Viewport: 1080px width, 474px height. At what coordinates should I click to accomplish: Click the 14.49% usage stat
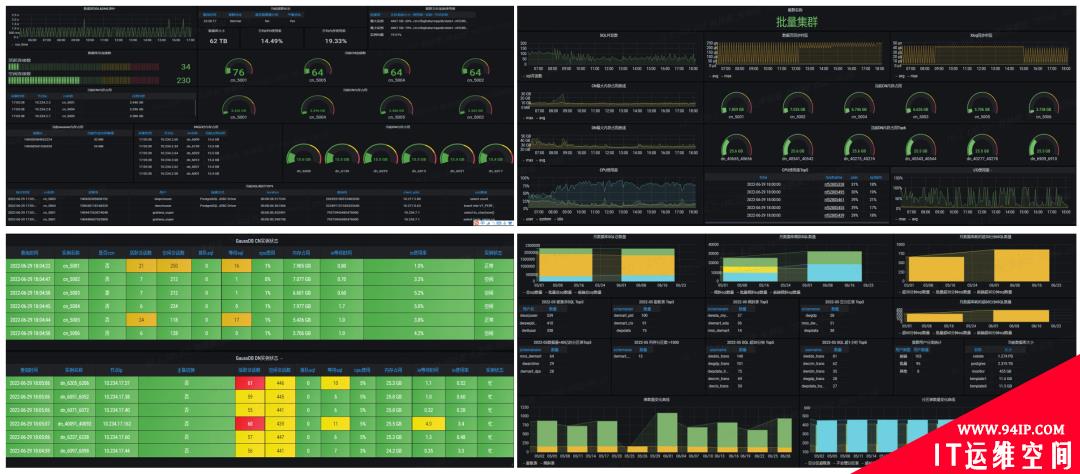pyautogui.click(x=271, y=41)
